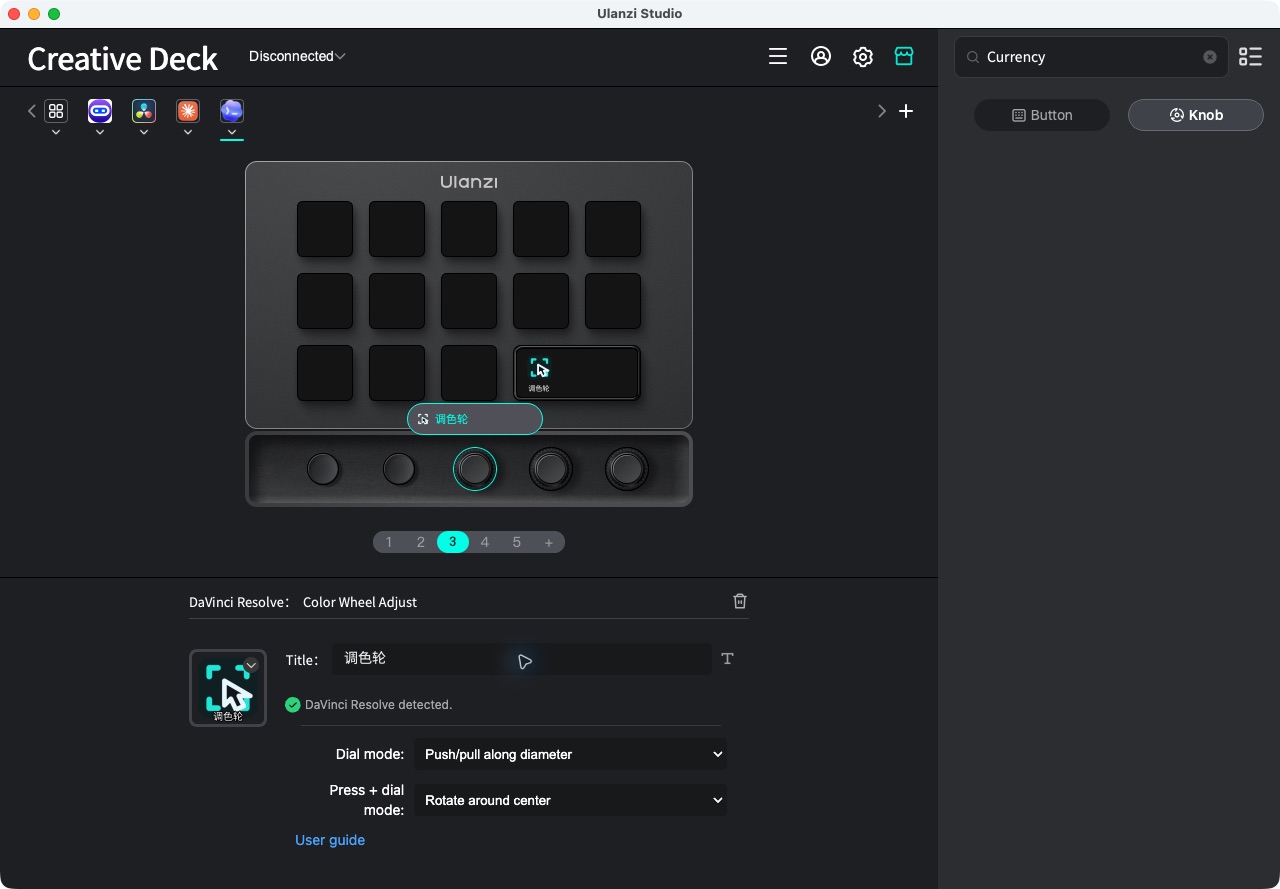Switch to the Knob tab
The width and height of the screenshot is (1280, 889).
coord(1196,115)
